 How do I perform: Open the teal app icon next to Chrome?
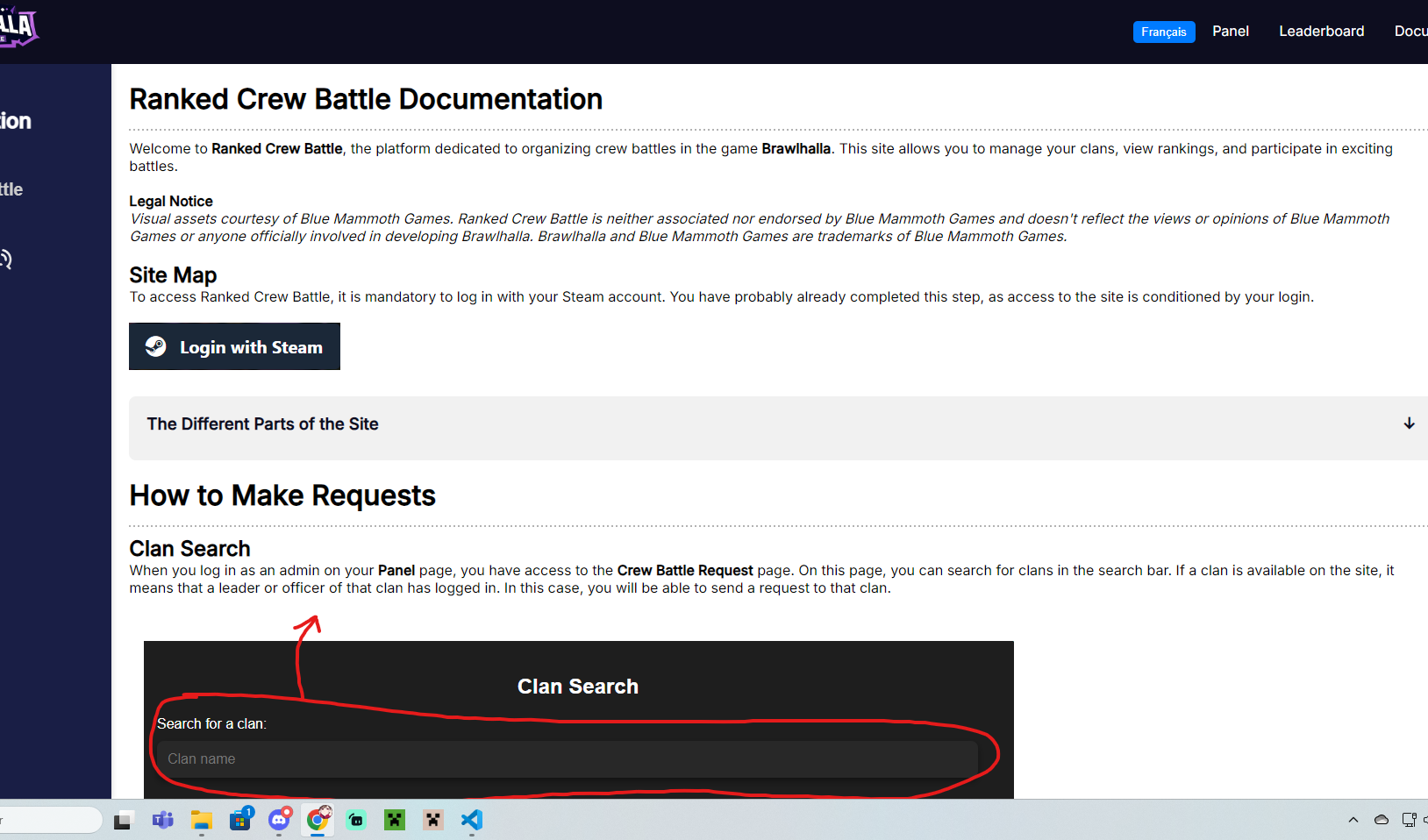(356, 821)
